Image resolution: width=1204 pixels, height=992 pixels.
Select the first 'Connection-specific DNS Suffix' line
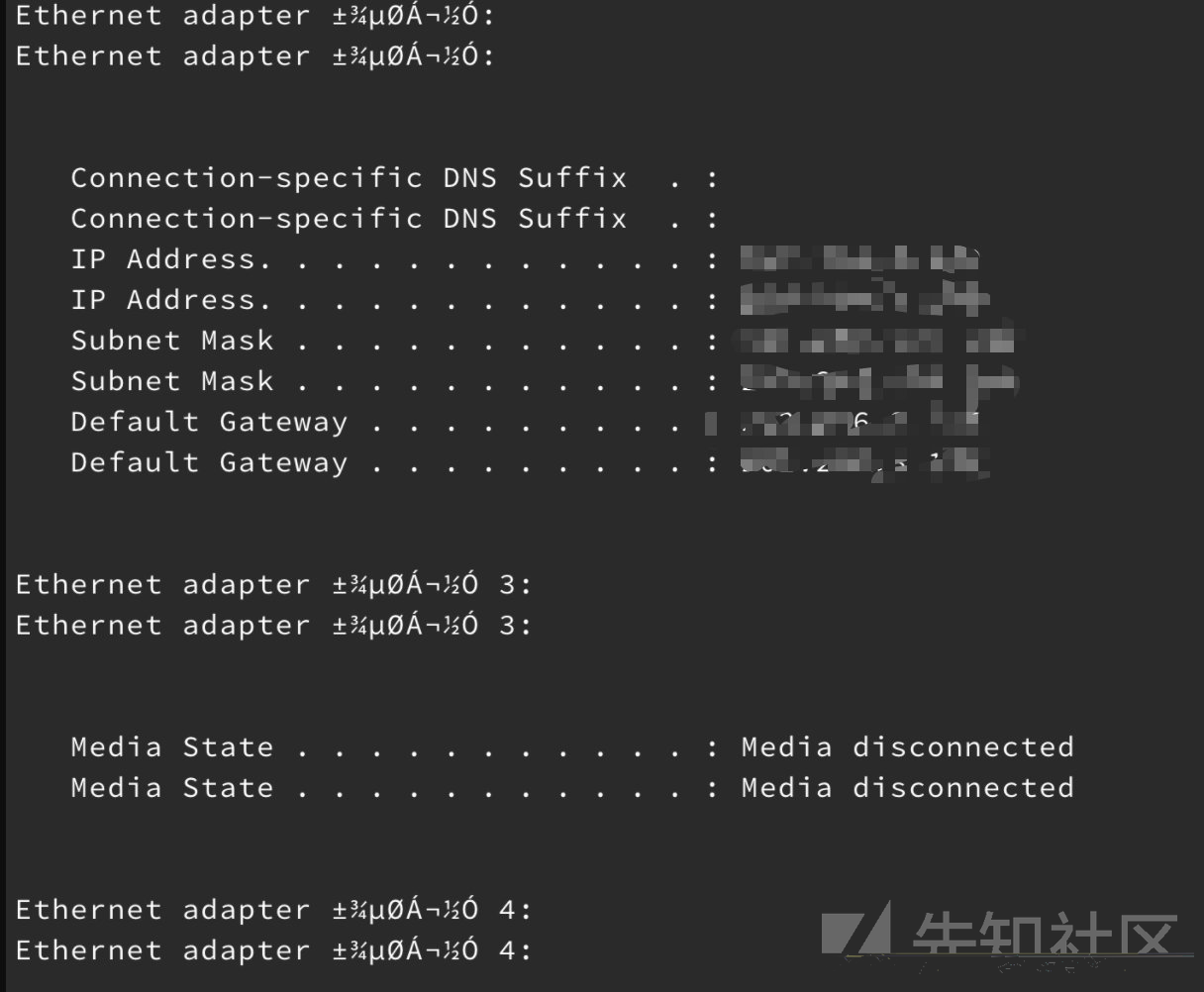394,178
